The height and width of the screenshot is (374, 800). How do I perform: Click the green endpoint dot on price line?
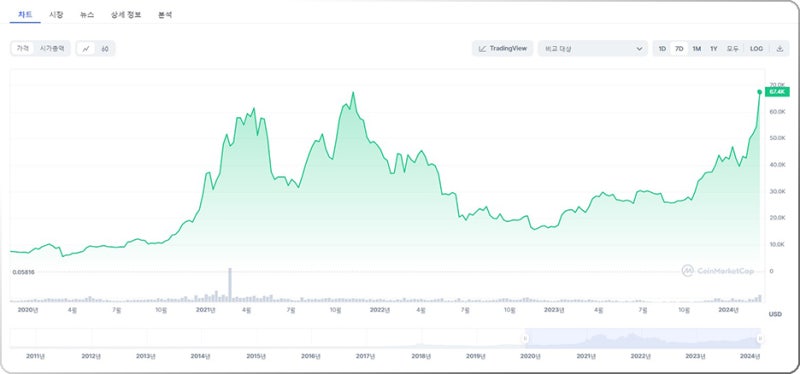pyautogui.click(x=760, y=92)
